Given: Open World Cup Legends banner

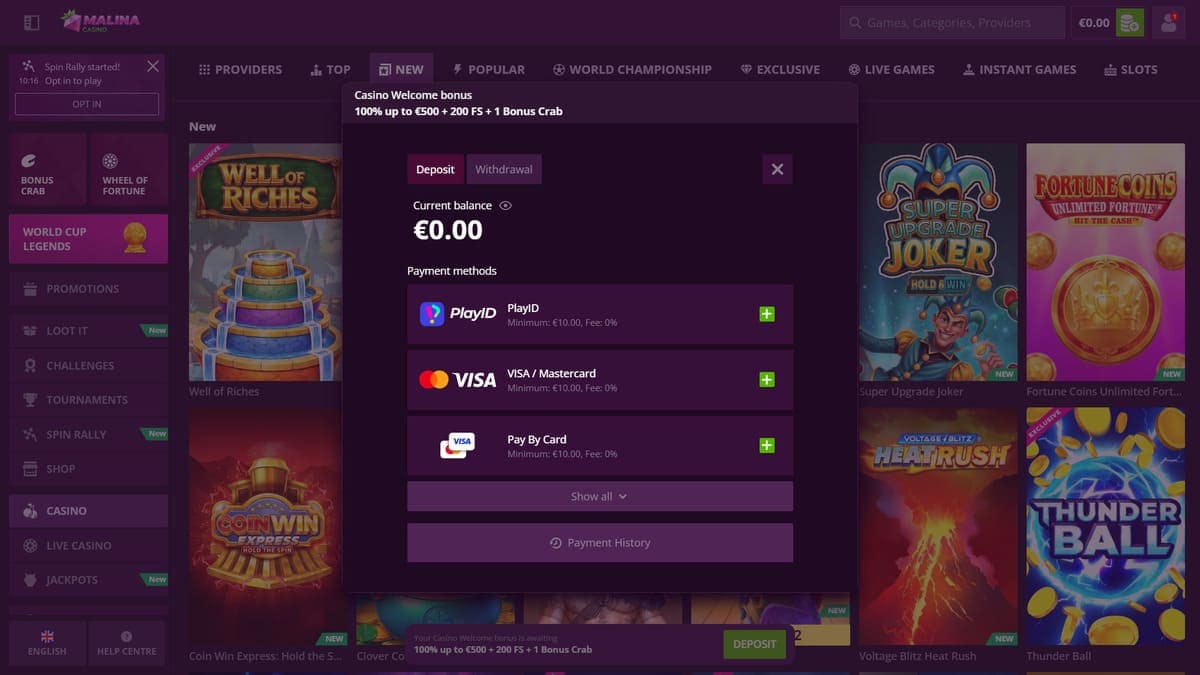Looking at the screenshot, I should [x=88, y=239].
